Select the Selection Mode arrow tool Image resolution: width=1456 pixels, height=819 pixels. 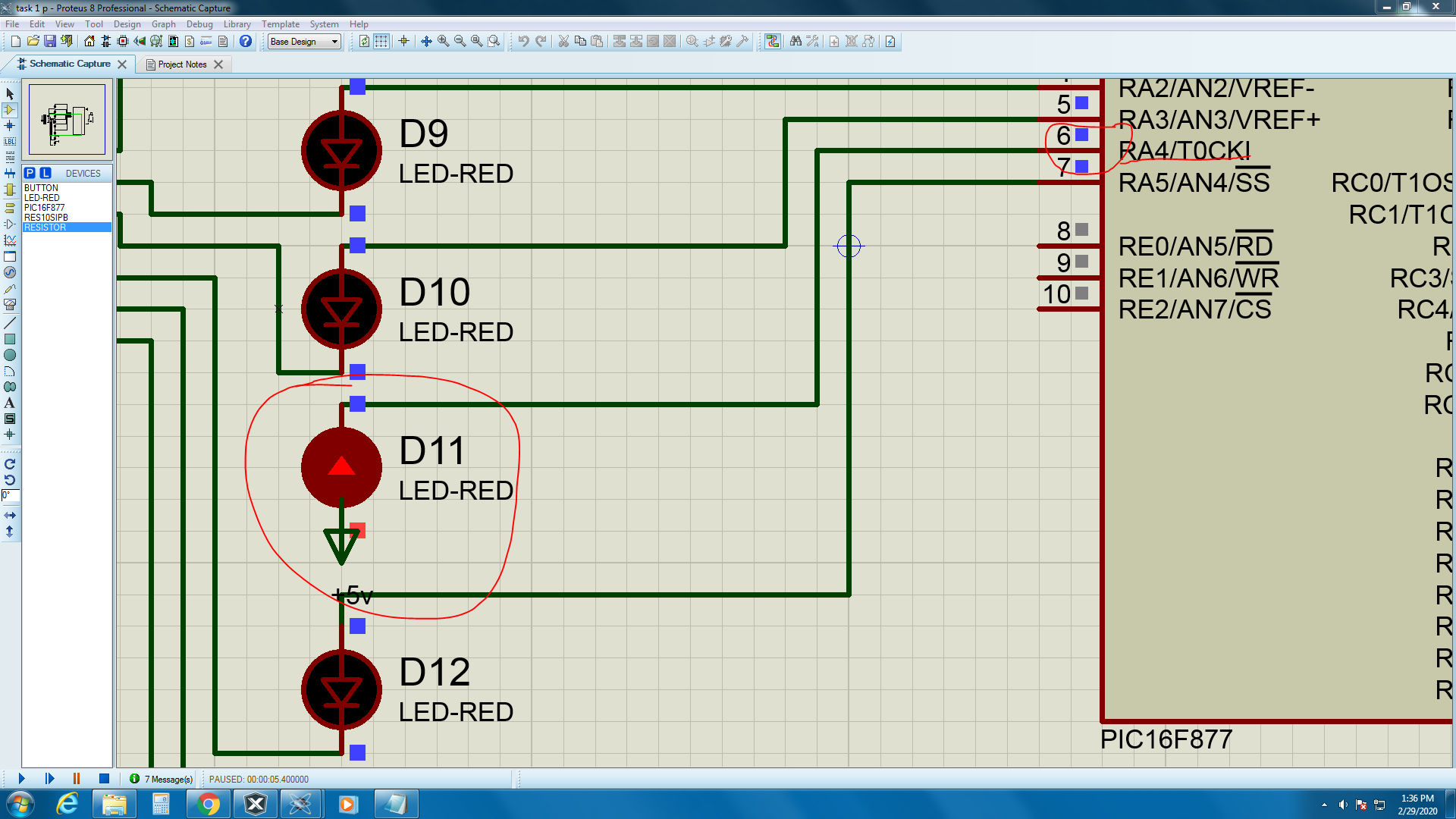pyautogui.click(x=10, y=94)
